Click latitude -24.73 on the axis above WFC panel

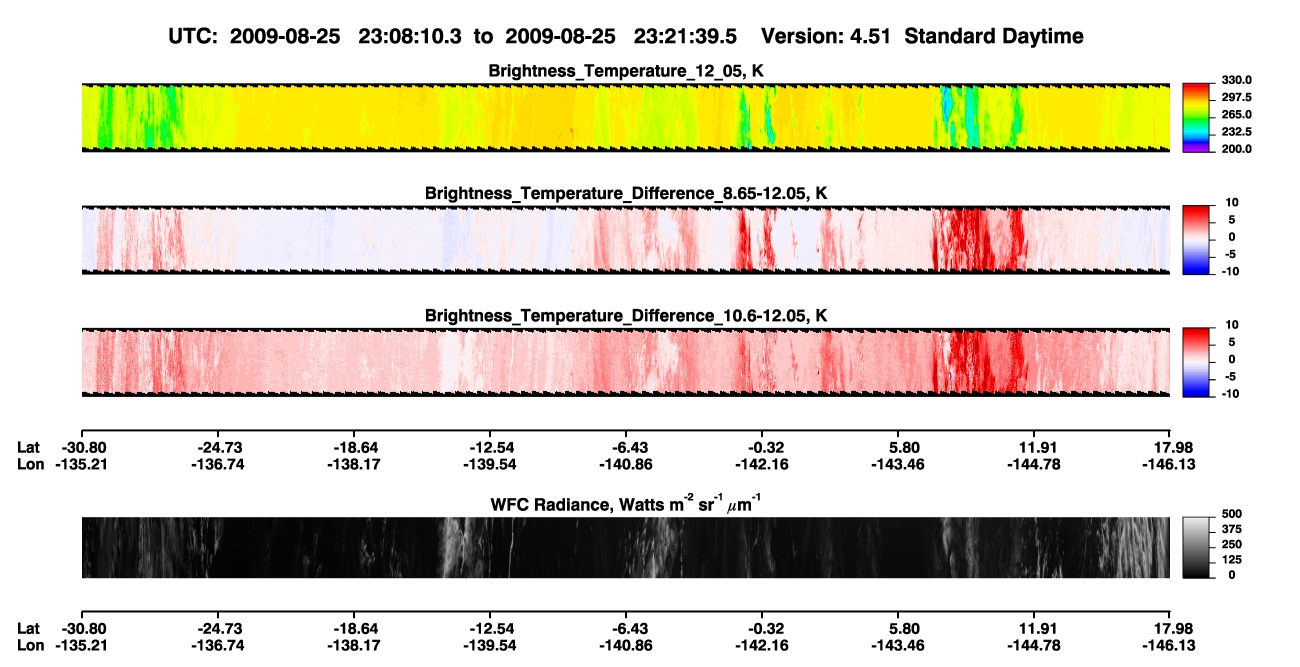pyautogui.click(x=217, y=448)
